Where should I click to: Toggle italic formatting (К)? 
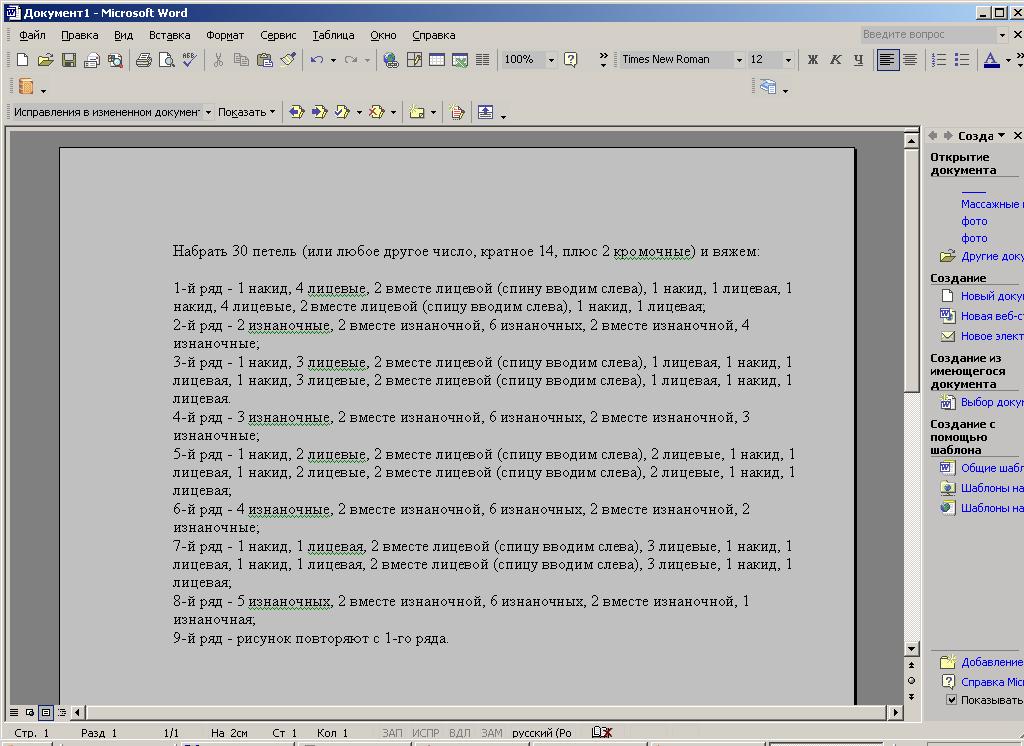pyautogui.click(x=836, y=60)
